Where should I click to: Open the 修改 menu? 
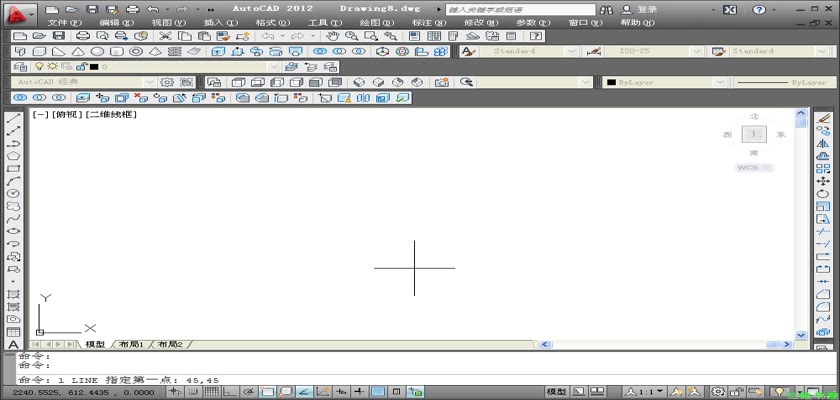pos(481,22)
